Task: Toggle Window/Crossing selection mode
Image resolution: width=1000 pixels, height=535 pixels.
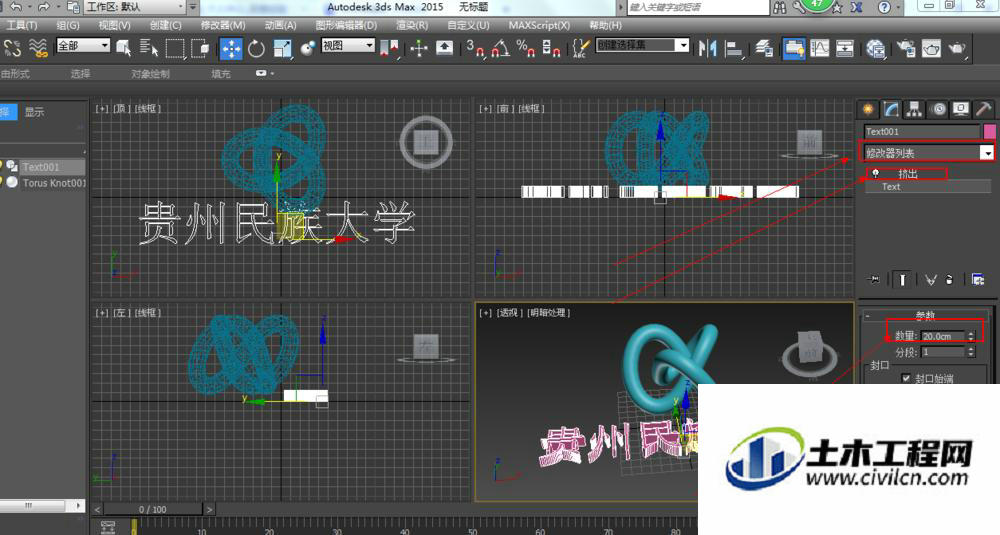Action: point(200,48)
